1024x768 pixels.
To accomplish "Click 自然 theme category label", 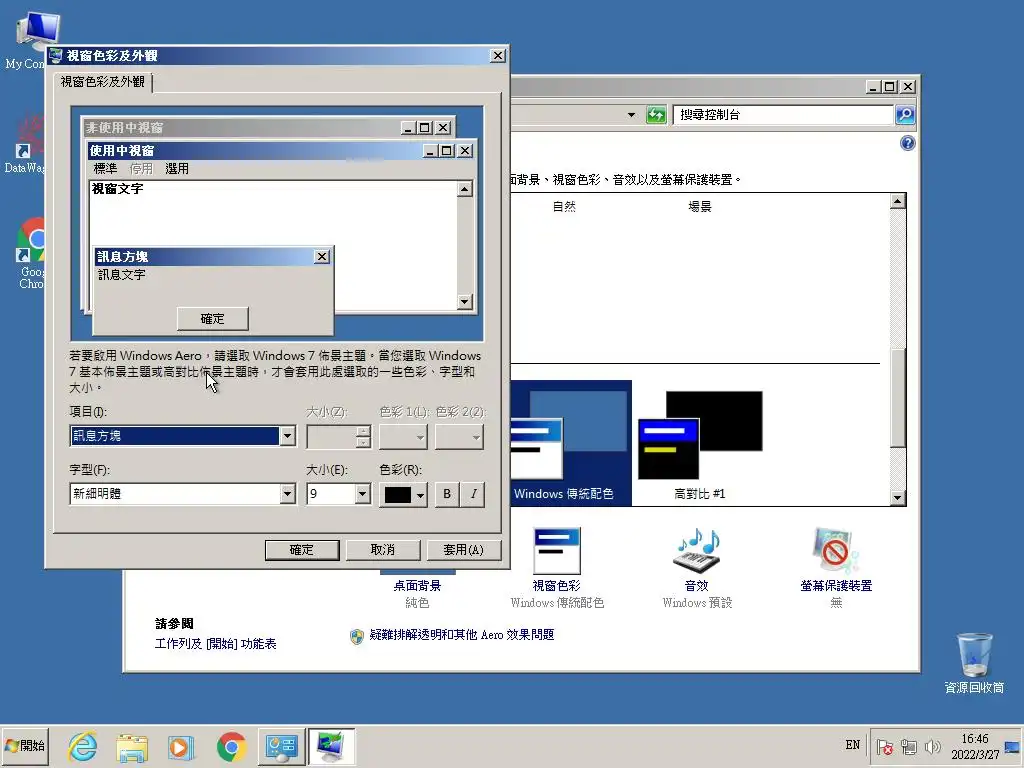I will (x=564, y=206).
